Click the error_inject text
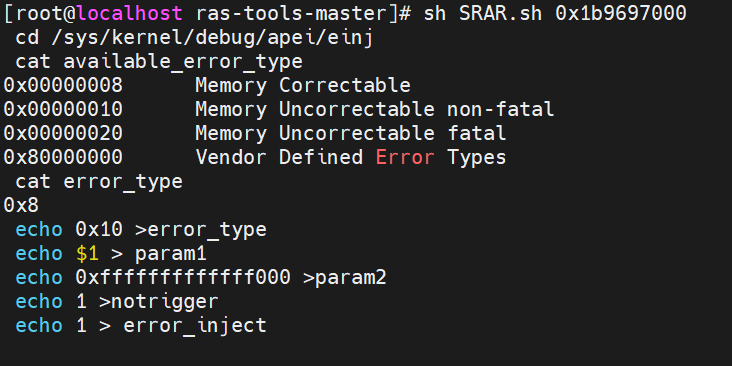The width and height of the screenshot is (732, 366). 195,325
